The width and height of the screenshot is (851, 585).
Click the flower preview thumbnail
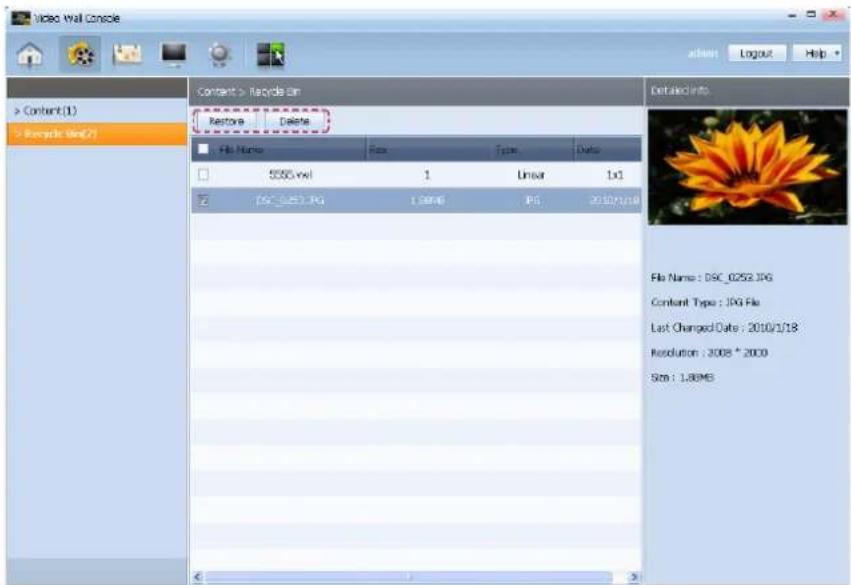pos(747,167)
